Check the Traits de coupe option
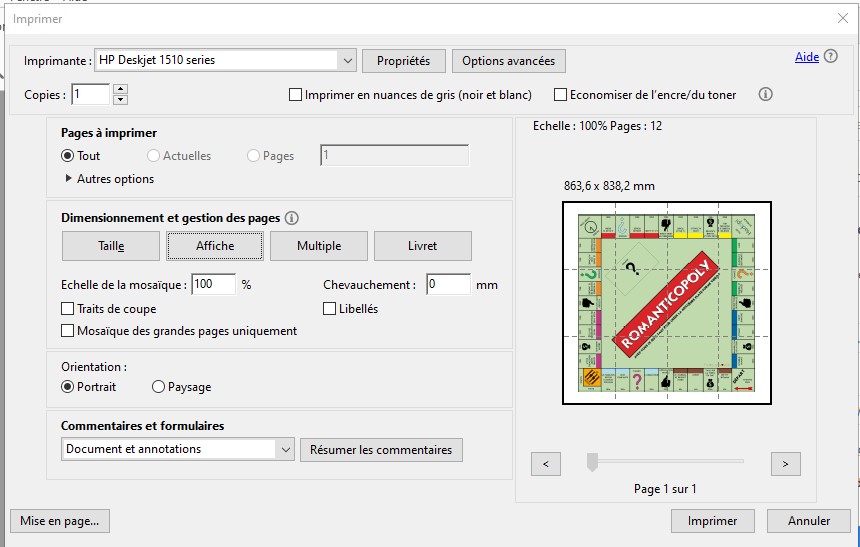This screenshot has width=860, height=547. click(x=67, y=309)
